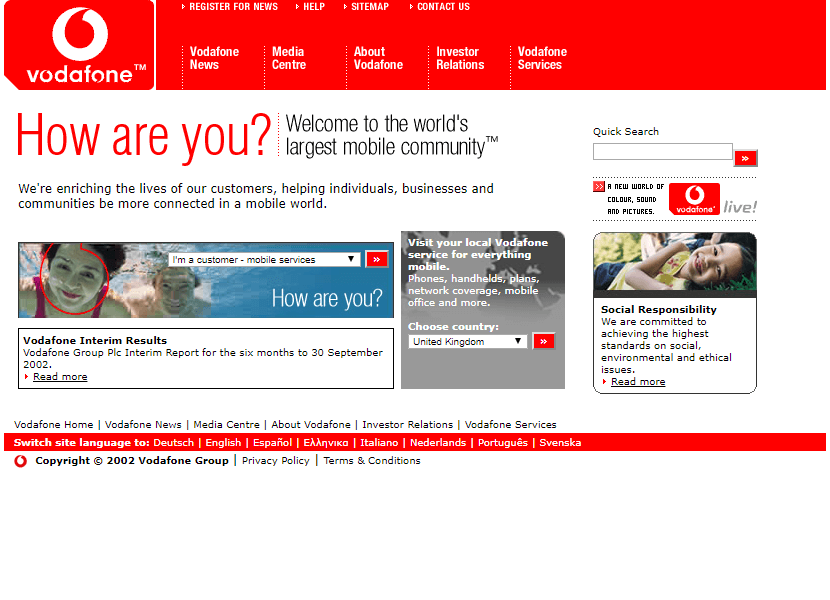Click About Vodafone footer link
This screenshot has width=830, height=600.
[x=311, y=425]
